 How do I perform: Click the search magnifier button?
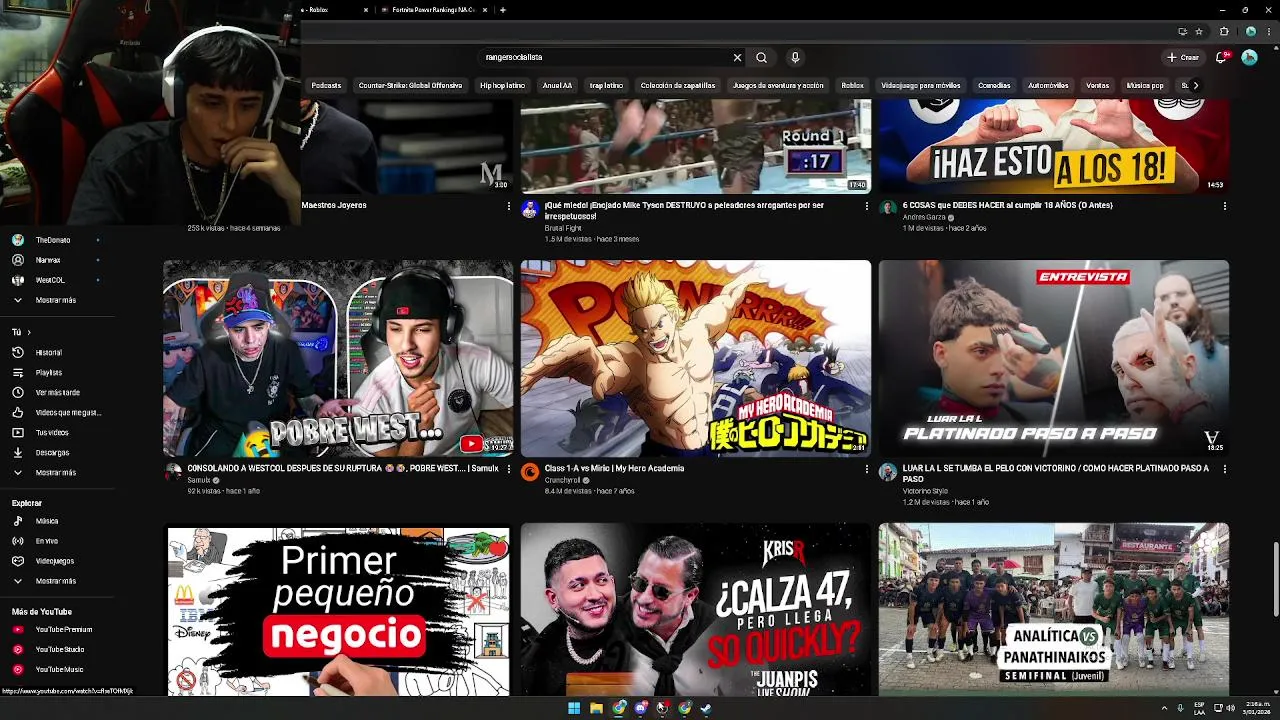[761, 57]
